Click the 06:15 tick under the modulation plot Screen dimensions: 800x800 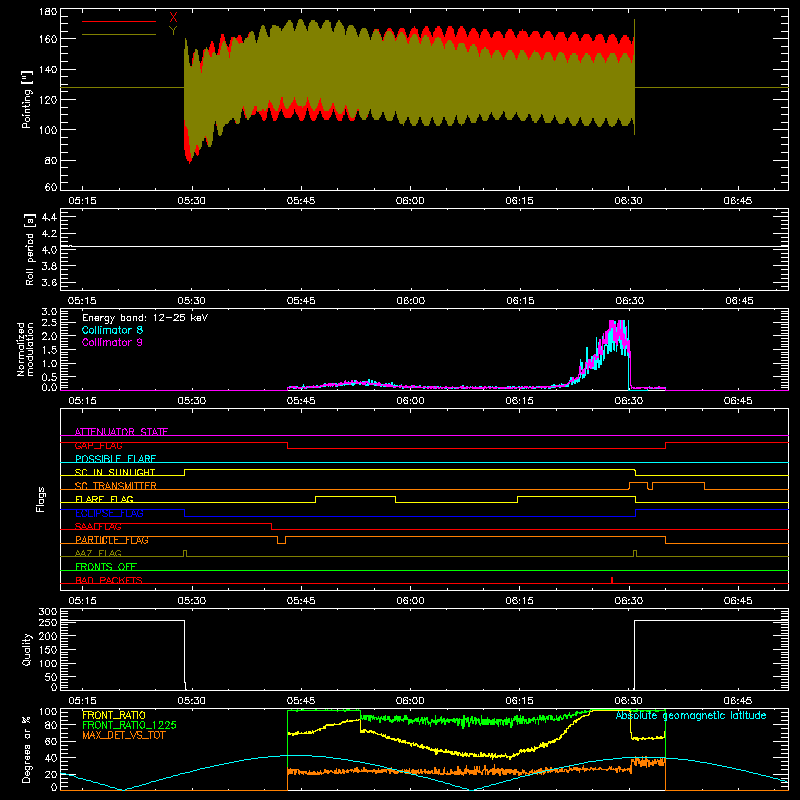[x=519, y=401]
